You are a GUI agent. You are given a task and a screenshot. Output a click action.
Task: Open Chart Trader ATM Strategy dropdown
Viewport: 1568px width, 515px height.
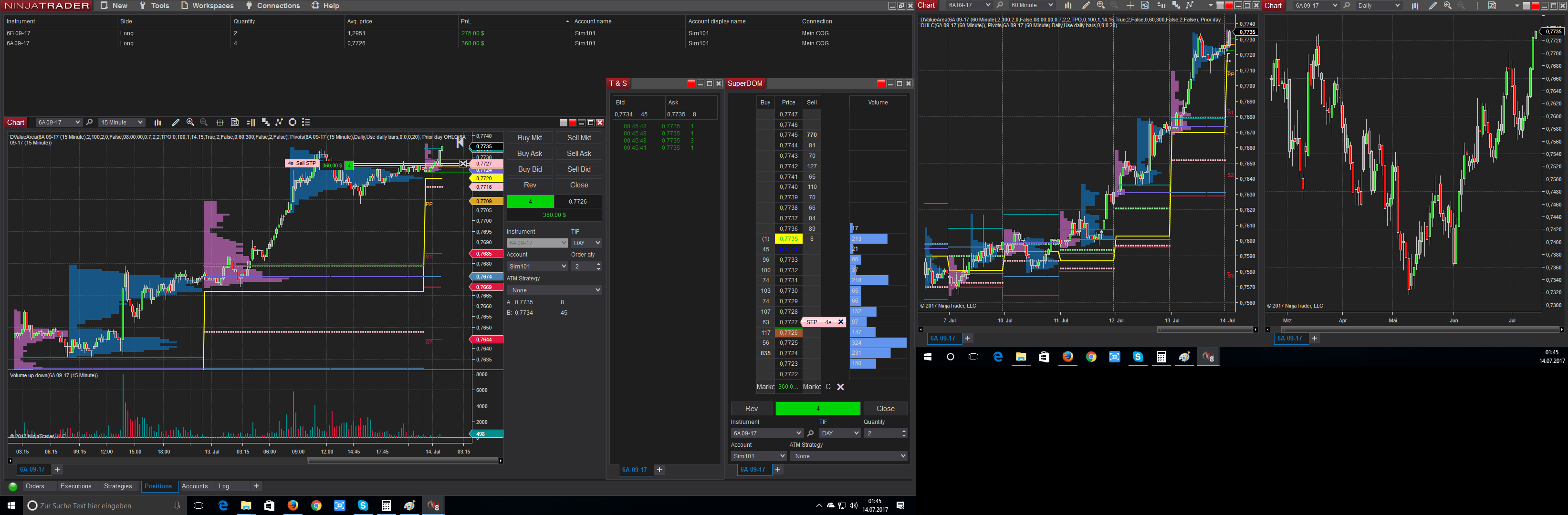click(554, 290)
